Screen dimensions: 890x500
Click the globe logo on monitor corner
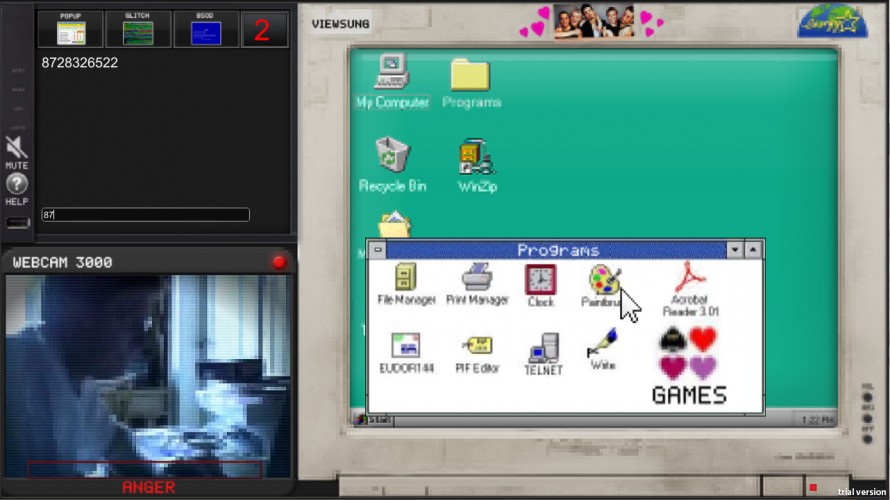pos(832,22)
